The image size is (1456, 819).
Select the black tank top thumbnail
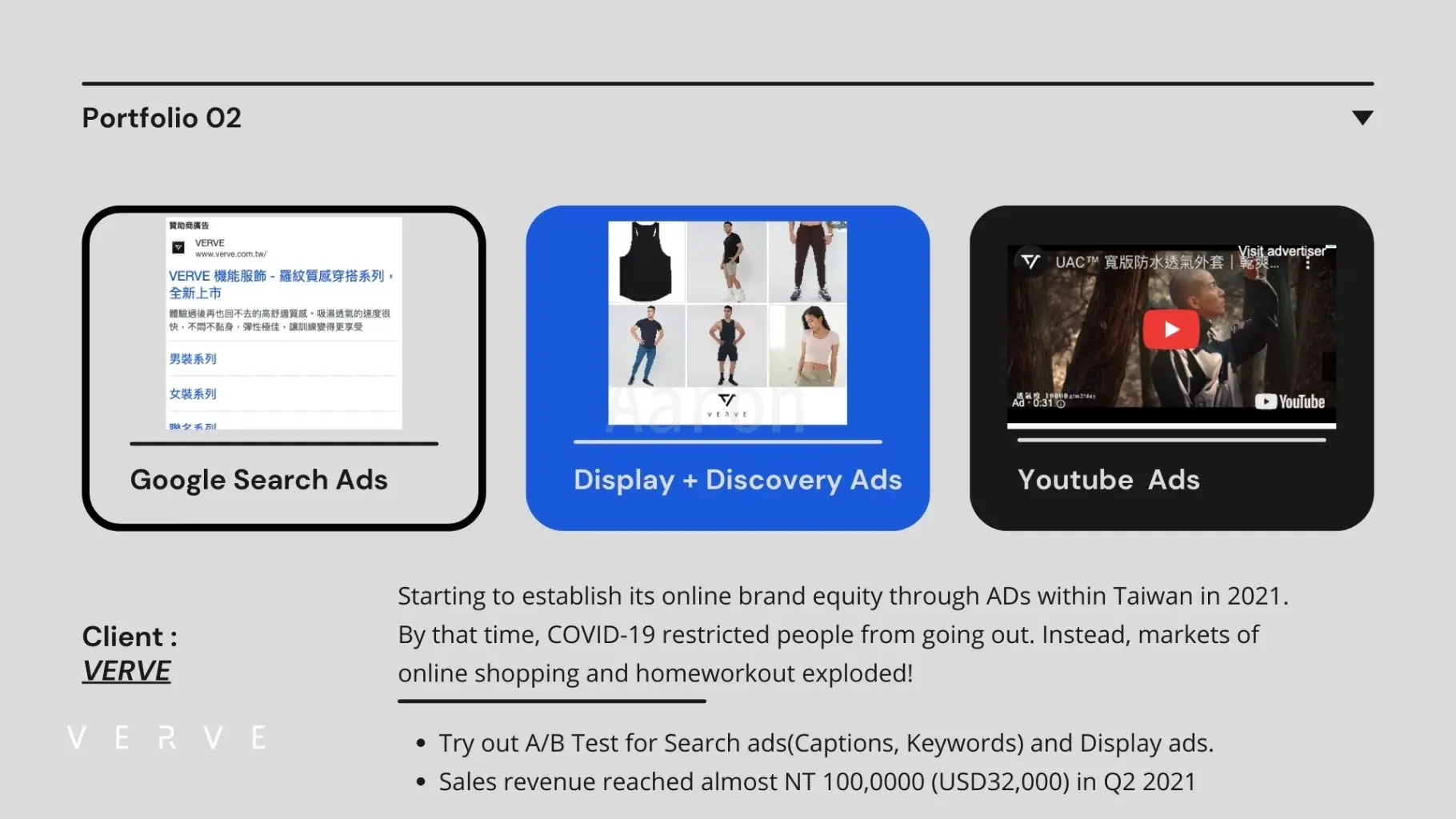click(x=646, y=262)
